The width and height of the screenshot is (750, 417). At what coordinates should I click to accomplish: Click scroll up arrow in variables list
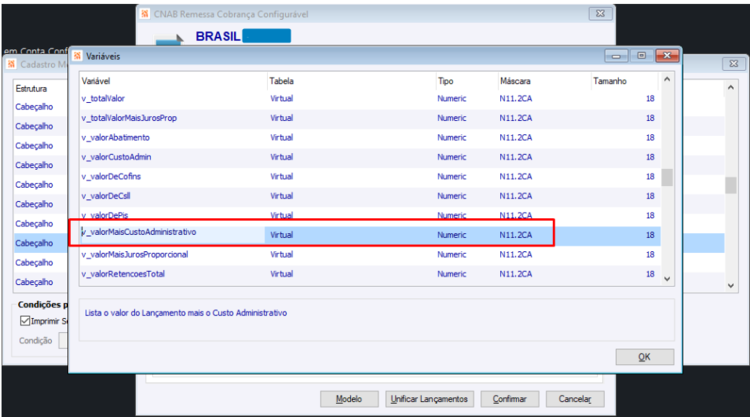(667, 79)
